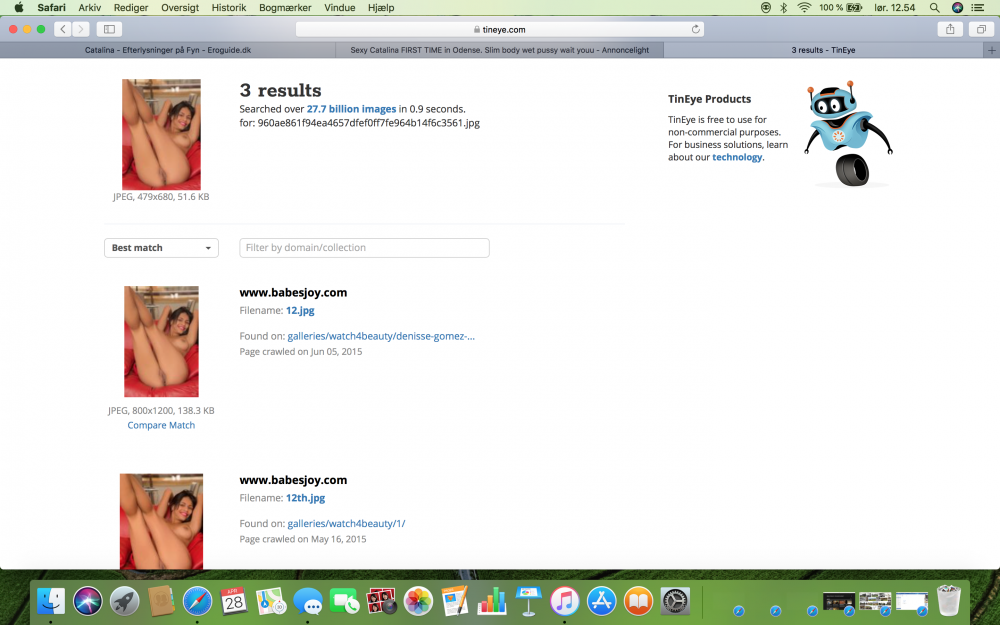This screenshot has width=1000, height=625.
Task: Open Keynote from the Dock
Action: pyautogui.click(x=528, y=601)
